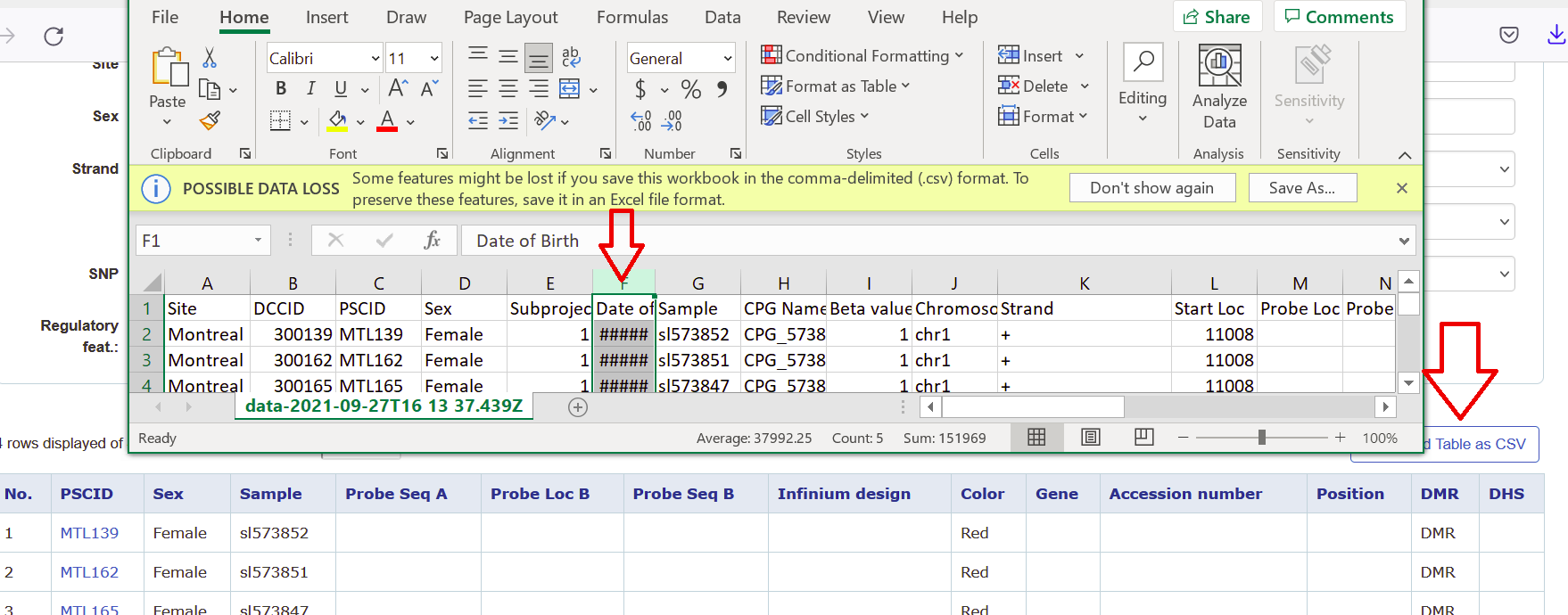
Task: Increase font size with larger A
Action: coord(398,88)
